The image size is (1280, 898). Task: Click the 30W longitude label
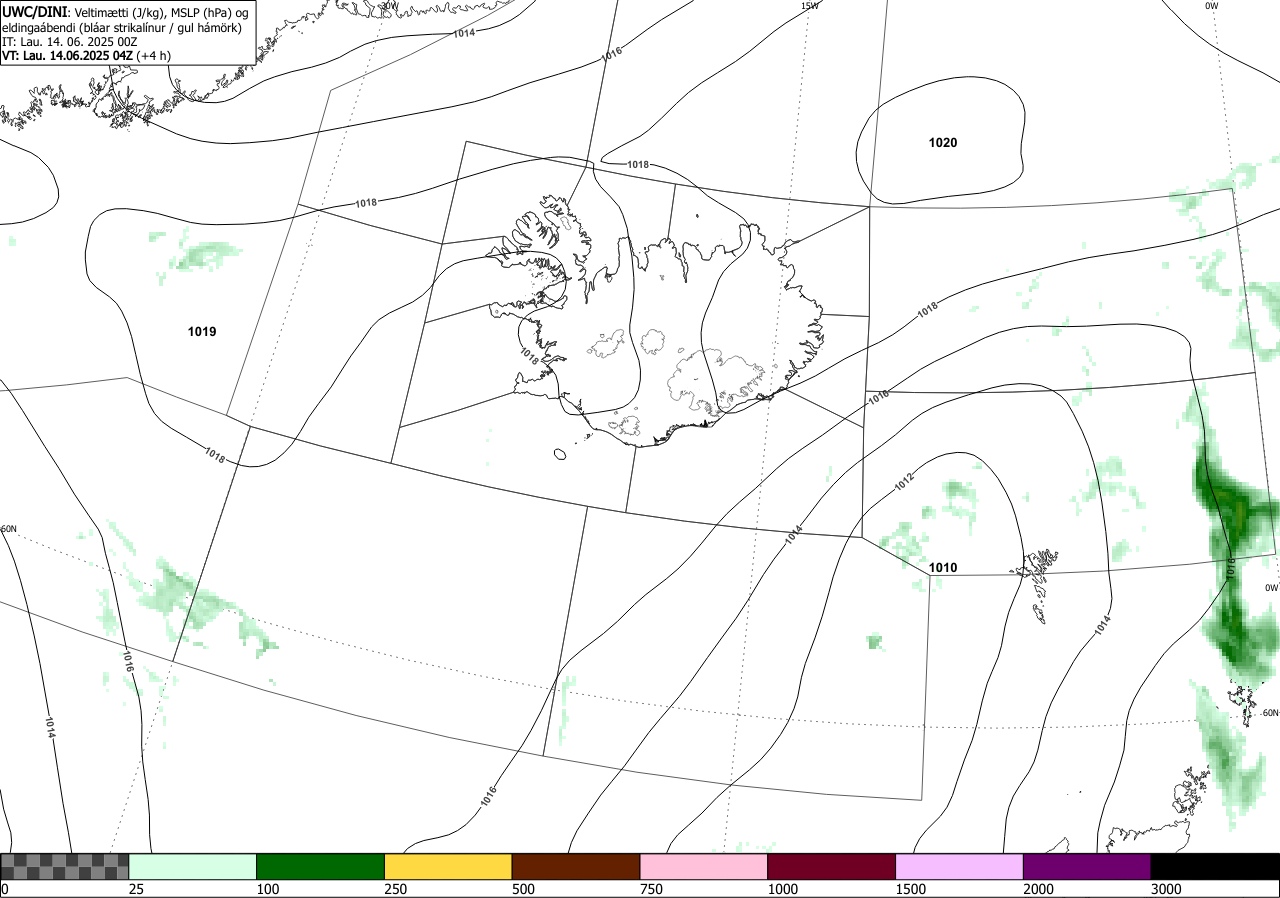click(389, 5)
